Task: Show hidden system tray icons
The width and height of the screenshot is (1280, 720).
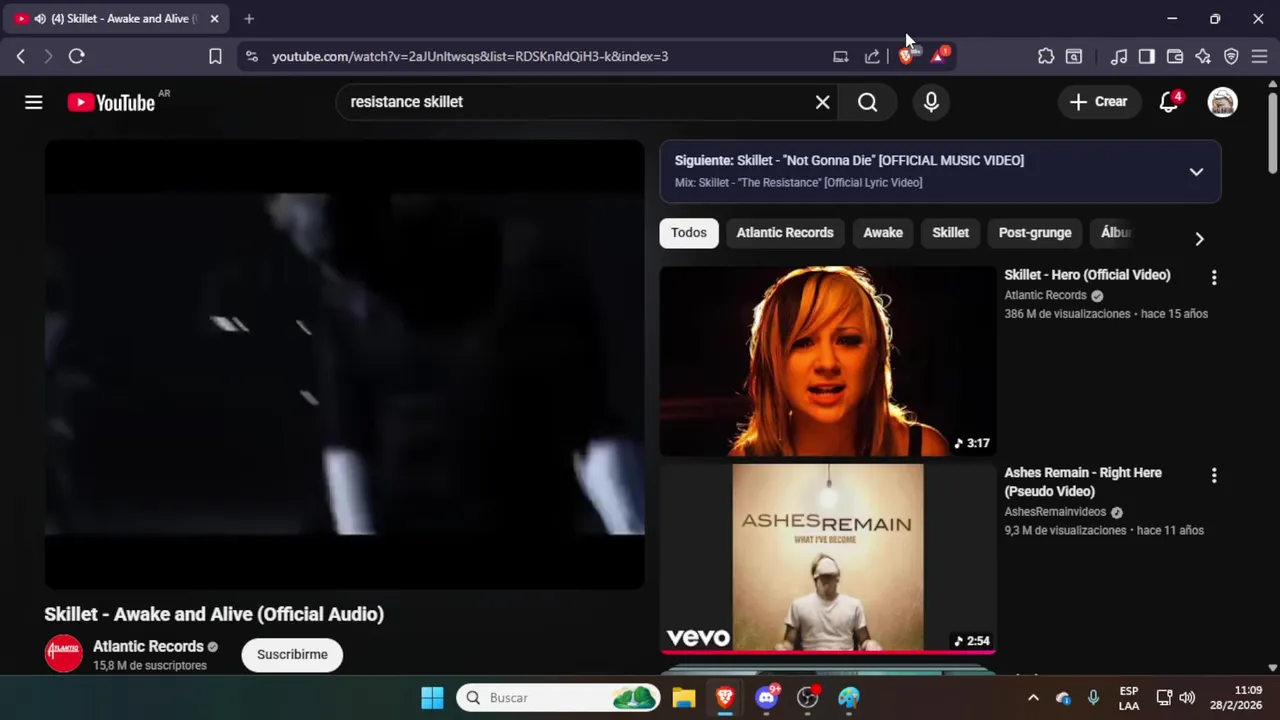Action: [x=1033, y=698]
